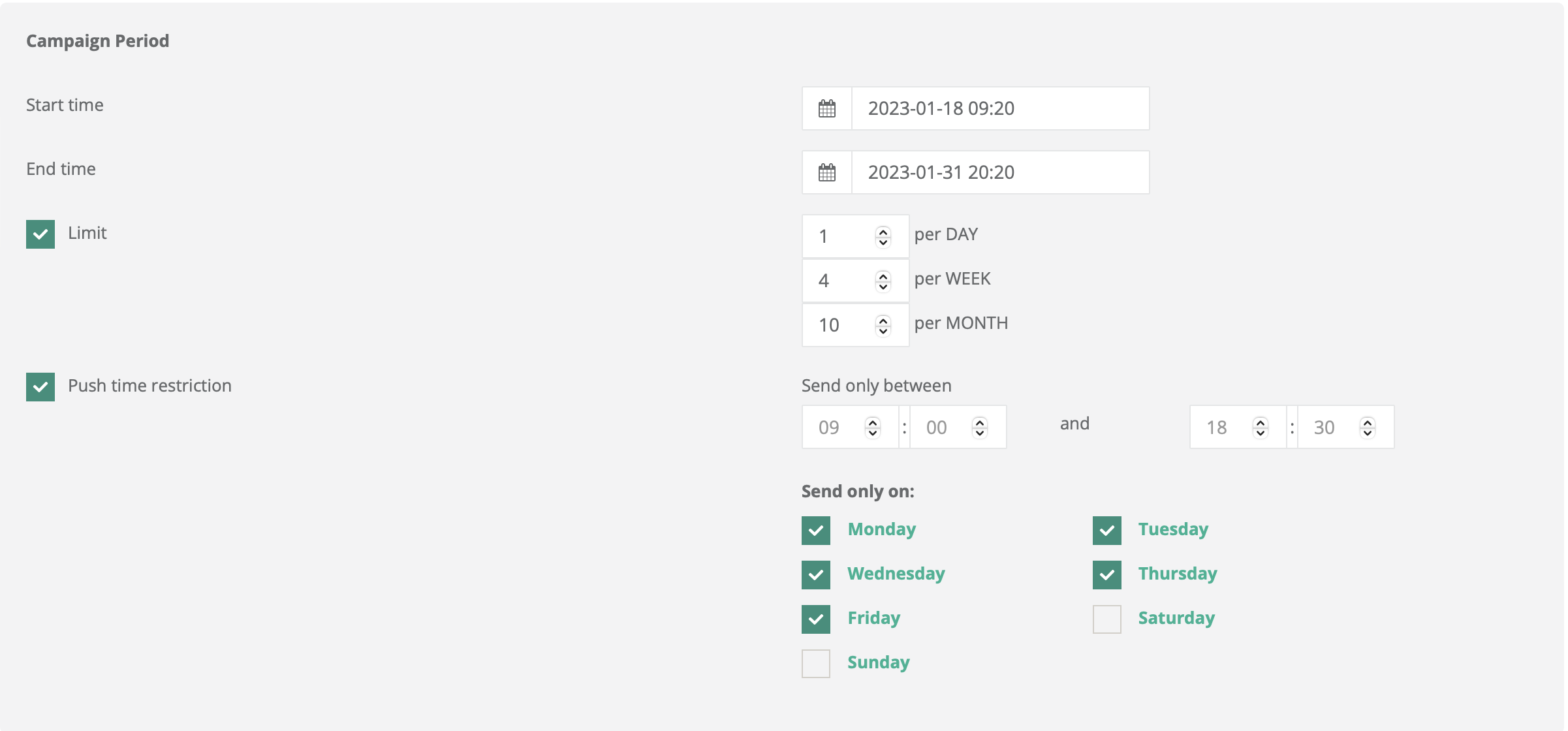Open the Start time calendar icon
Image resolution: width=1568 pixels, height=731 pixels.
pos(826,108)
